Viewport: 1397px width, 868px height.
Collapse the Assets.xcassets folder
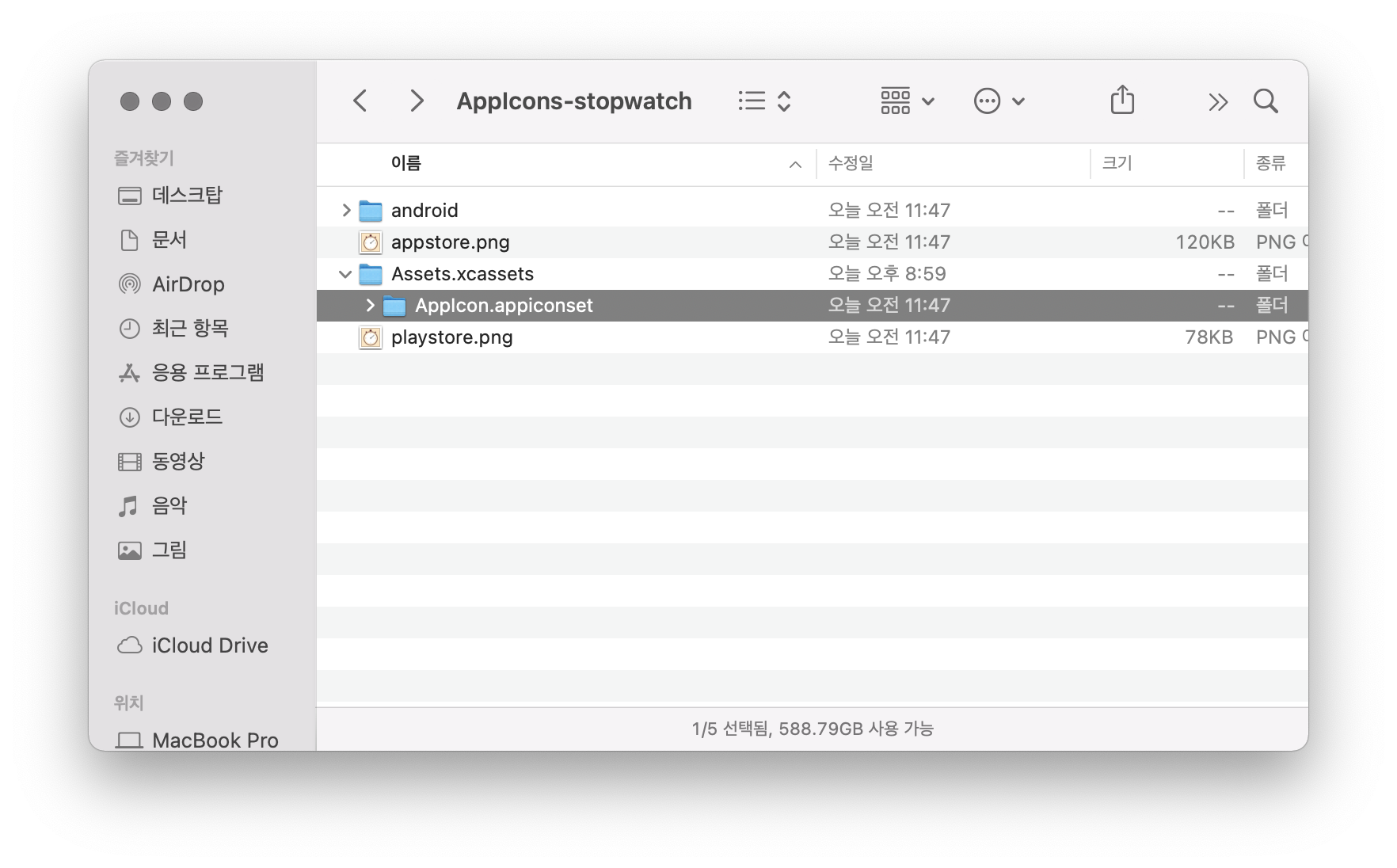click(345, 274)
